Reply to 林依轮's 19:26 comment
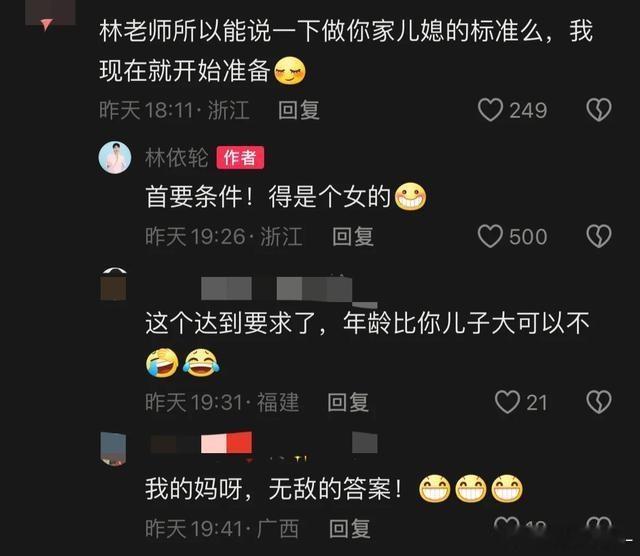 353,236
